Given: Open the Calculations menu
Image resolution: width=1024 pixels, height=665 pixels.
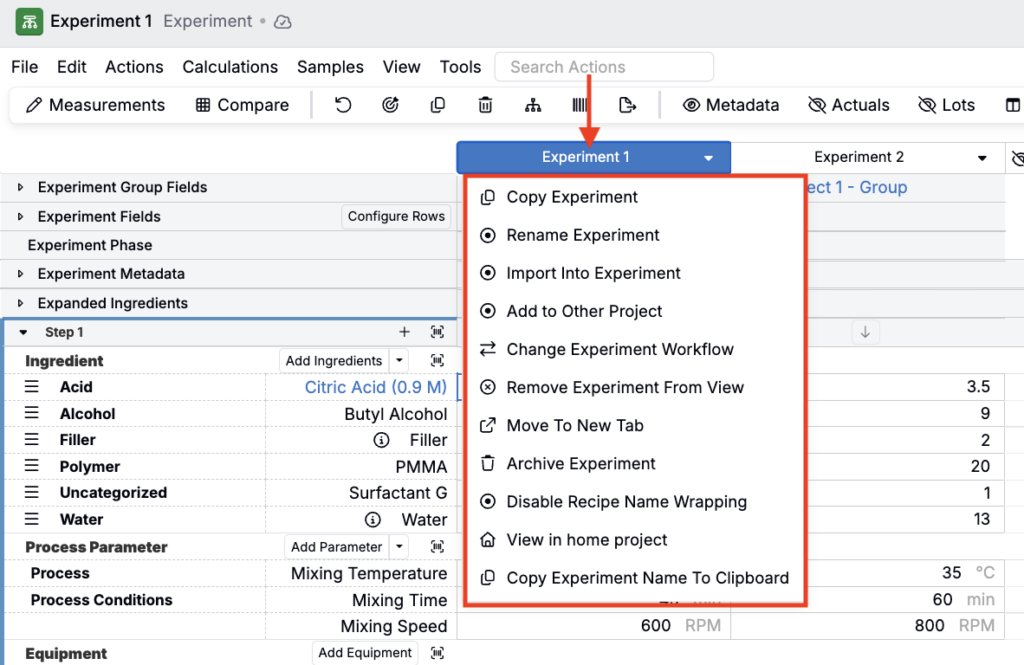Looking at the screenshot, I should click(x=230, y=67).
